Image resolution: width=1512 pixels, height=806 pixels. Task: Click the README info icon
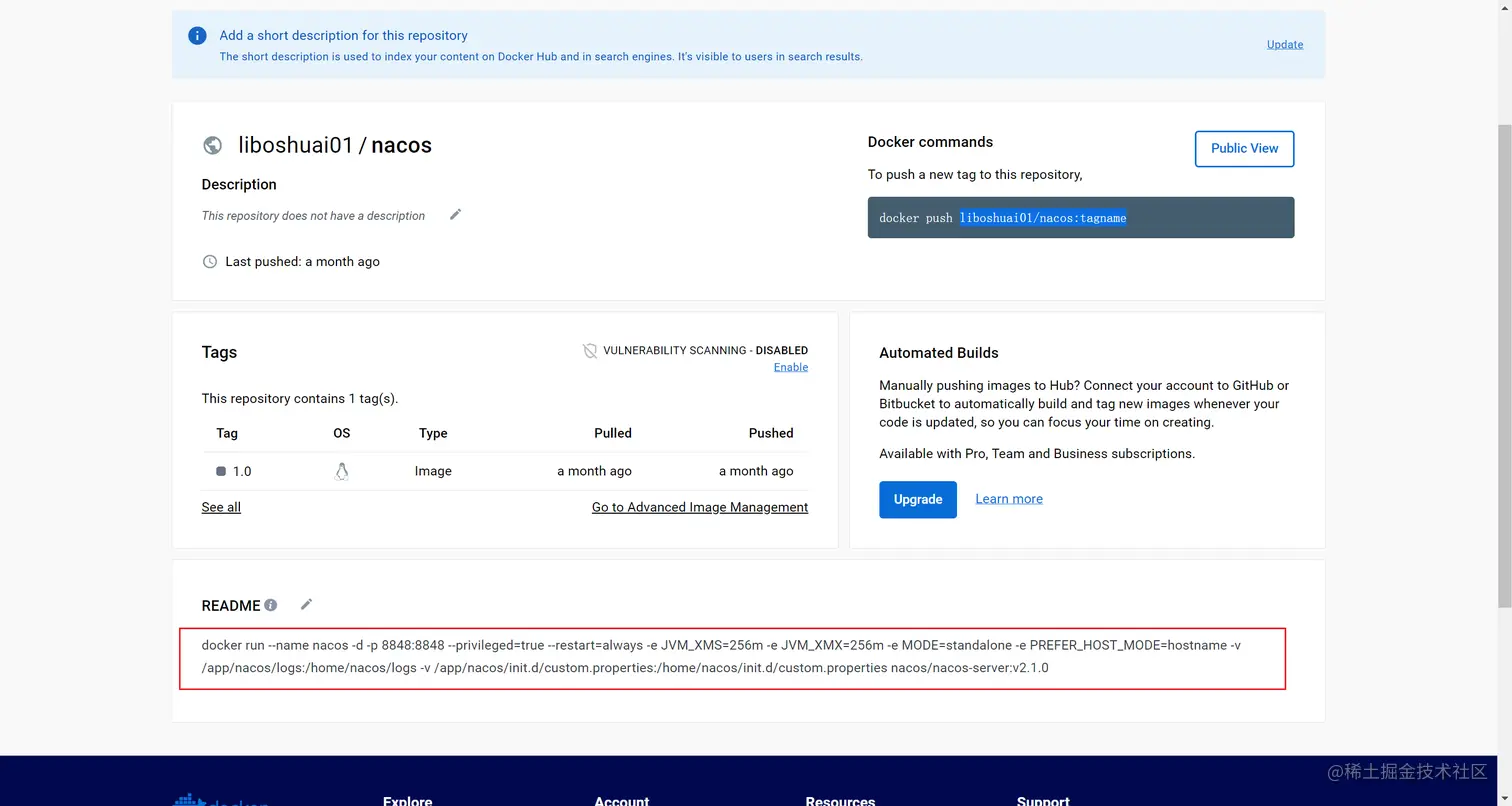coord(270,605)
